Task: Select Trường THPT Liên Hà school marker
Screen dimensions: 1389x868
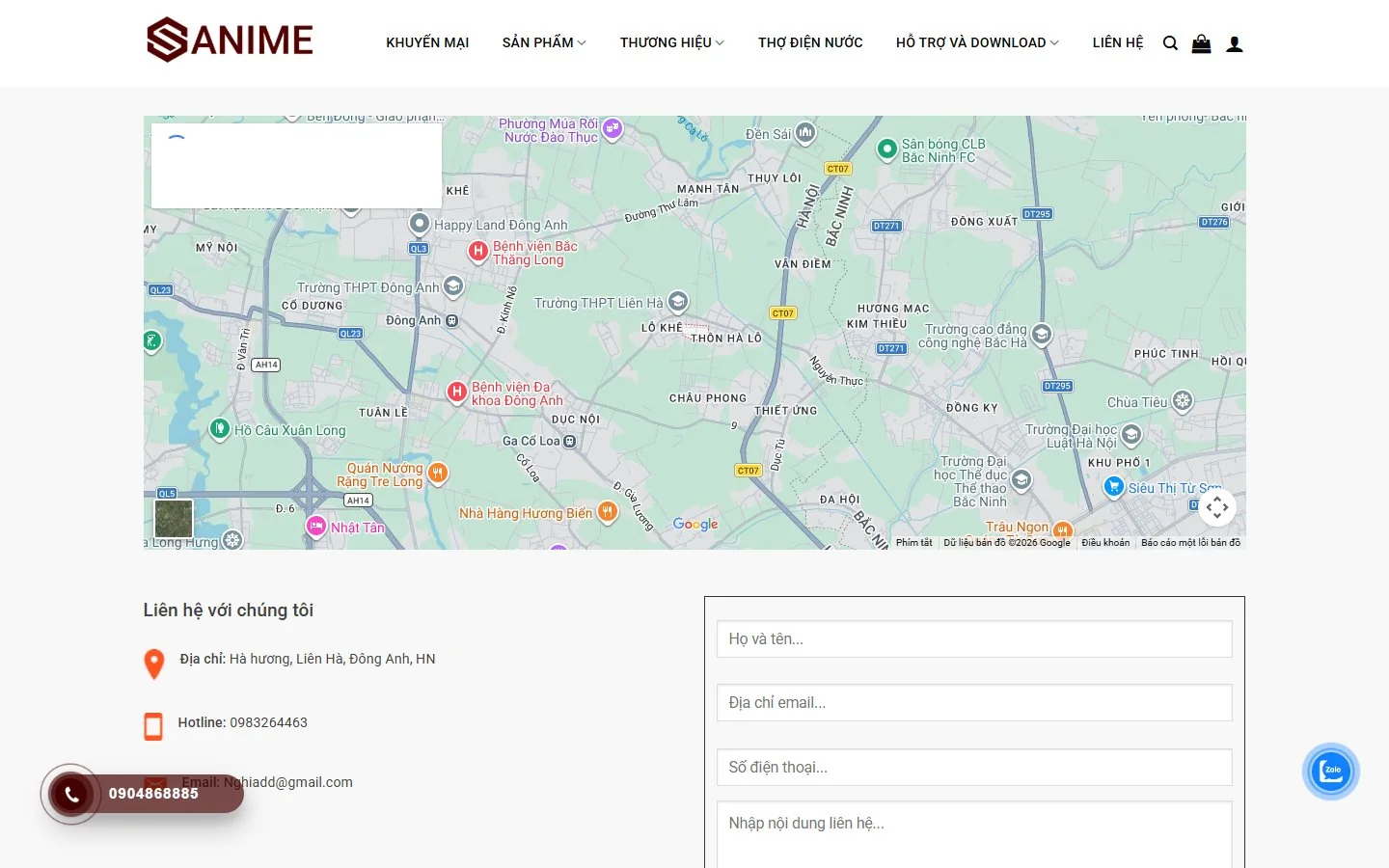Action: [x=678, y=302]
